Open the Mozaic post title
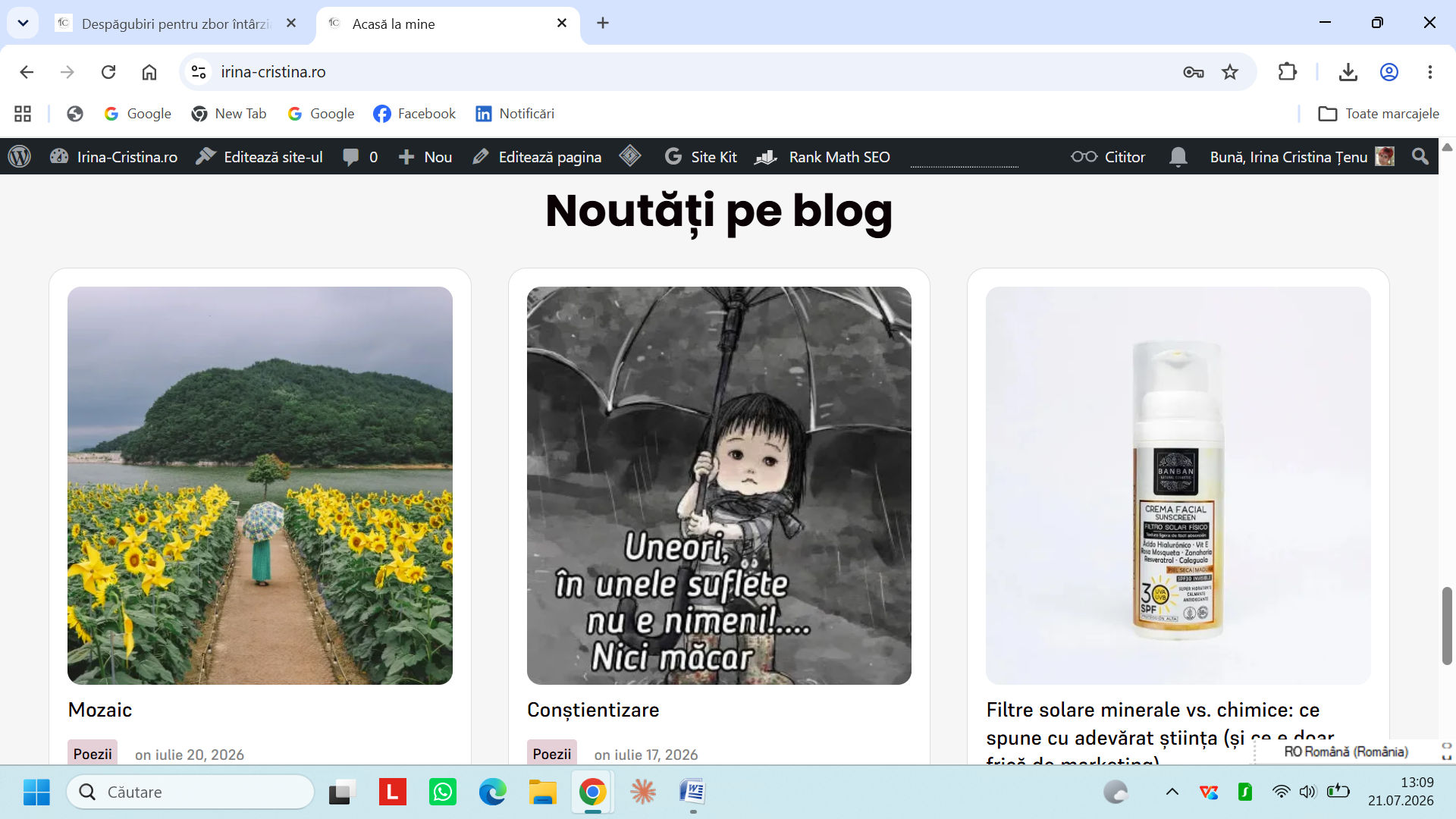The width and height of the screenshot is (1456, 819). [100, 710]
